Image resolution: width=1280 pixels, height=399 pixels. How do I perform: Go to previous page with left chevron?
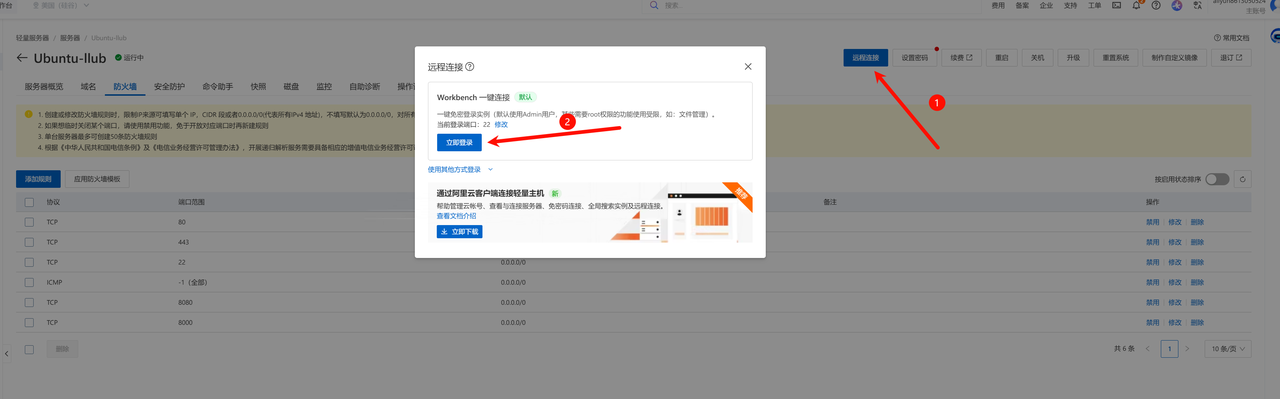click(x=1149, y=349)
